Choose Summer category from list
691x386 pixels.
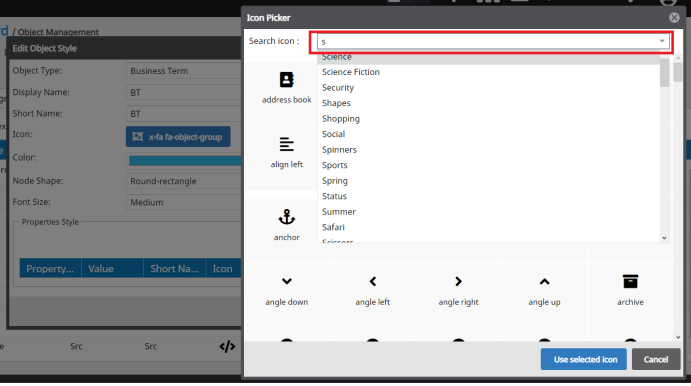pyautogui.click(x=488, y=212)
